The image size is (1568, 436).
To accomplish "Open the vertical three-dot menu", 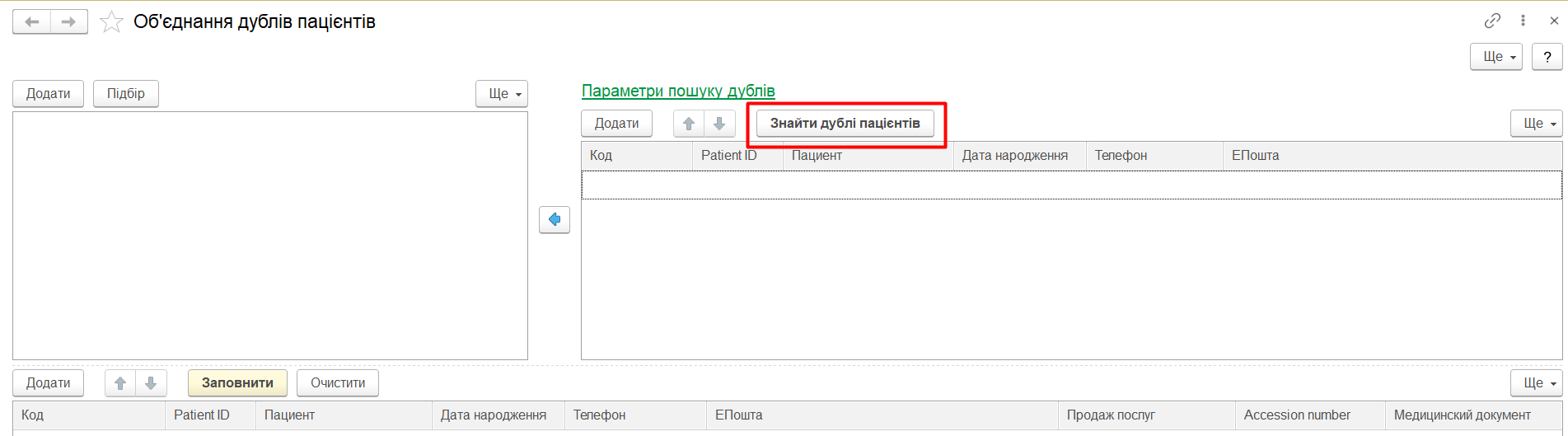I will 1523,21.
